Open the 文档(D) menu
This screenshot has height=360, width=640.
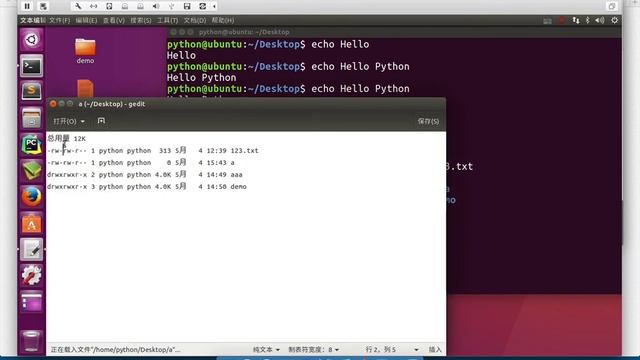click(195, 20)
